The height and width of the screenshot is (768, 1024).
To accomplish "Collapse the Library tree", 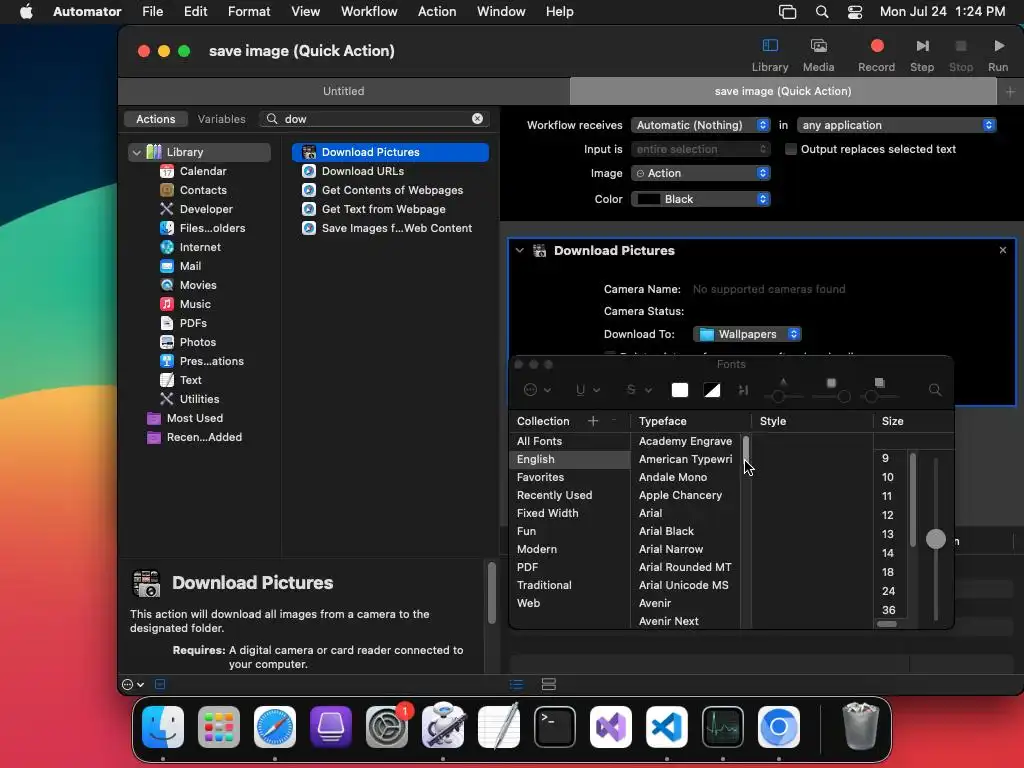I will 136,152.
